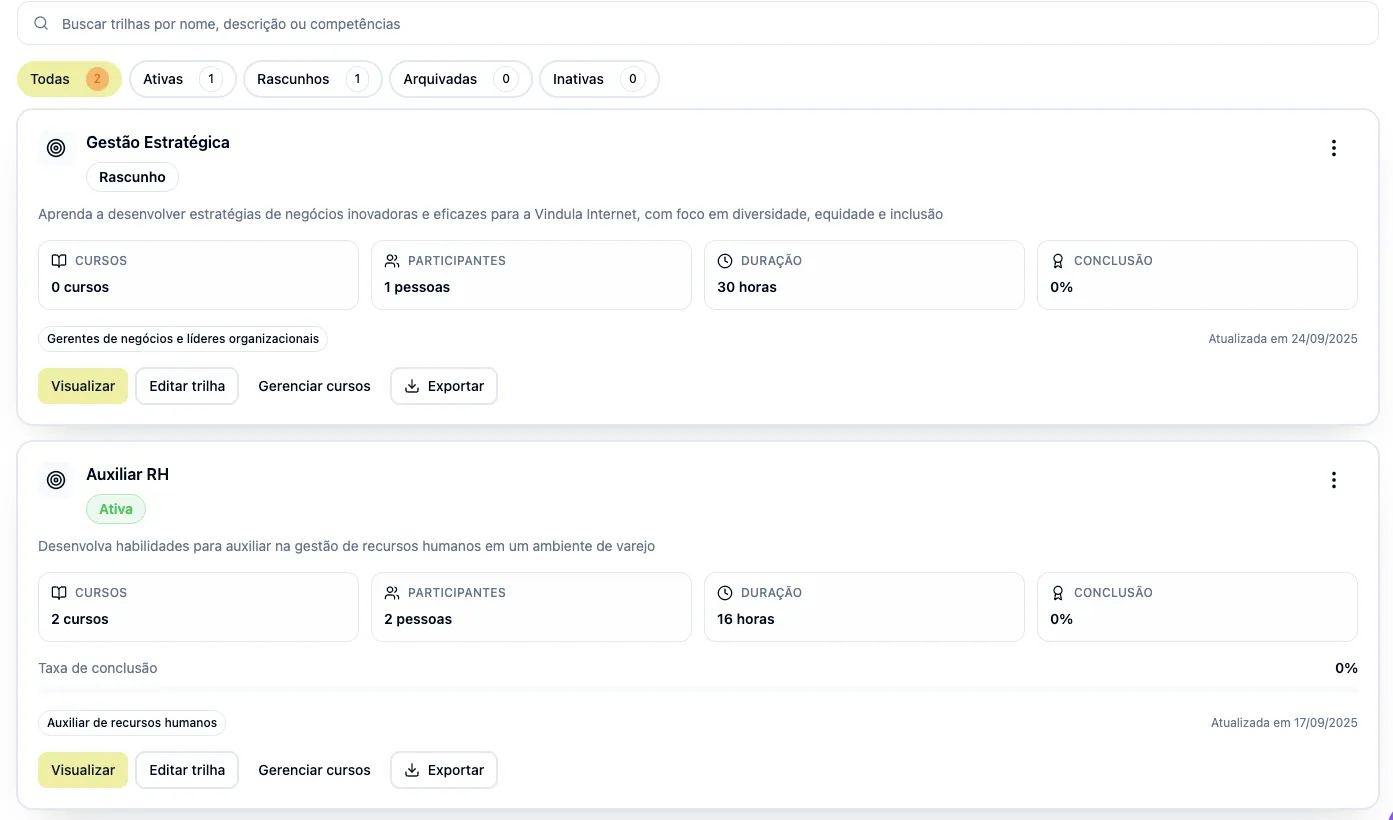
Task: Click the clock icon in Gestão Estratégica Duração
Action: click(725, 261)
